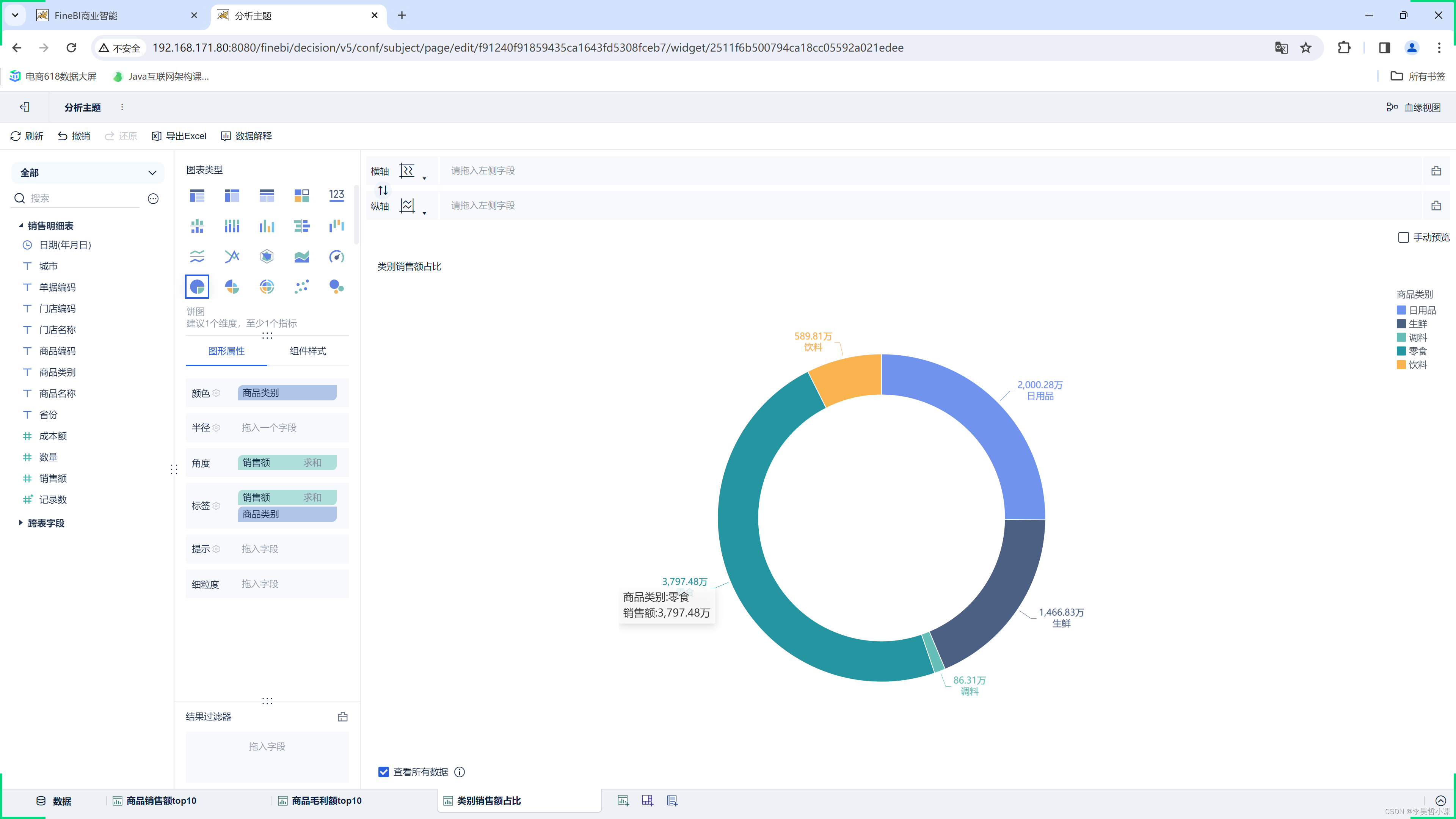The width and height of the screenshot is (1456, 819).
Task: Click the 饮料 legend color swatch
Action: pos(1401,364)
